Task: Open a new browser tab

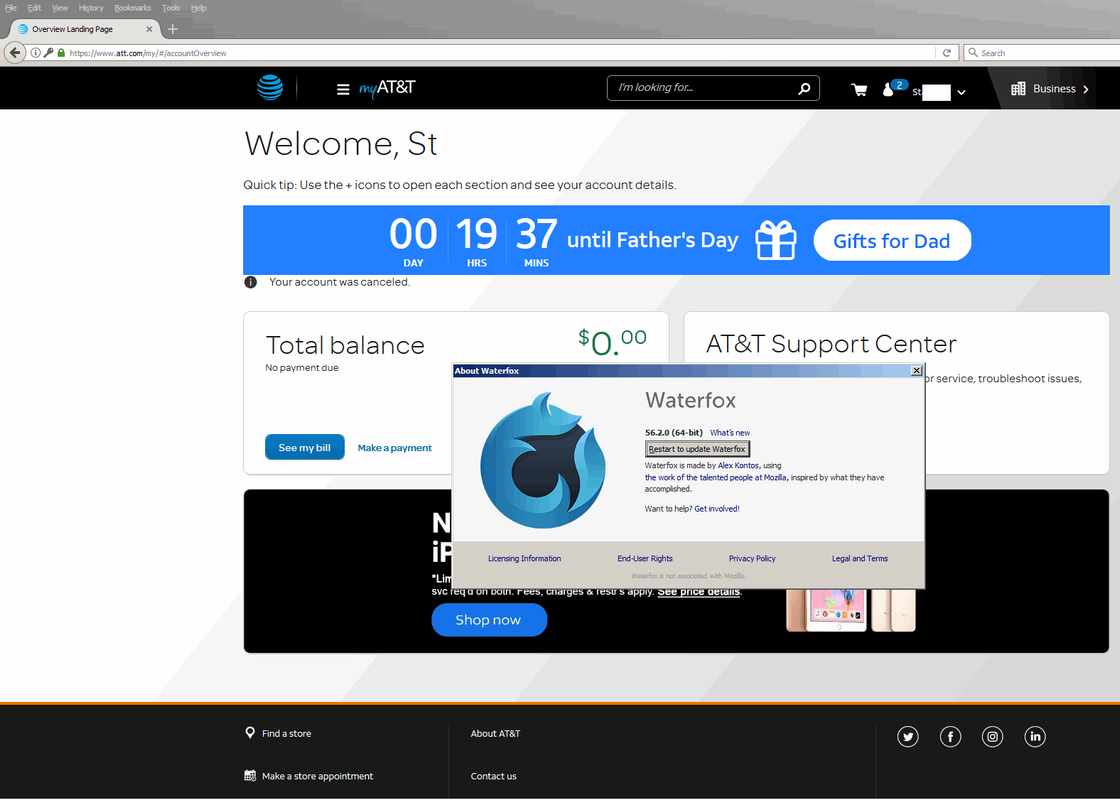Action: 172,29
